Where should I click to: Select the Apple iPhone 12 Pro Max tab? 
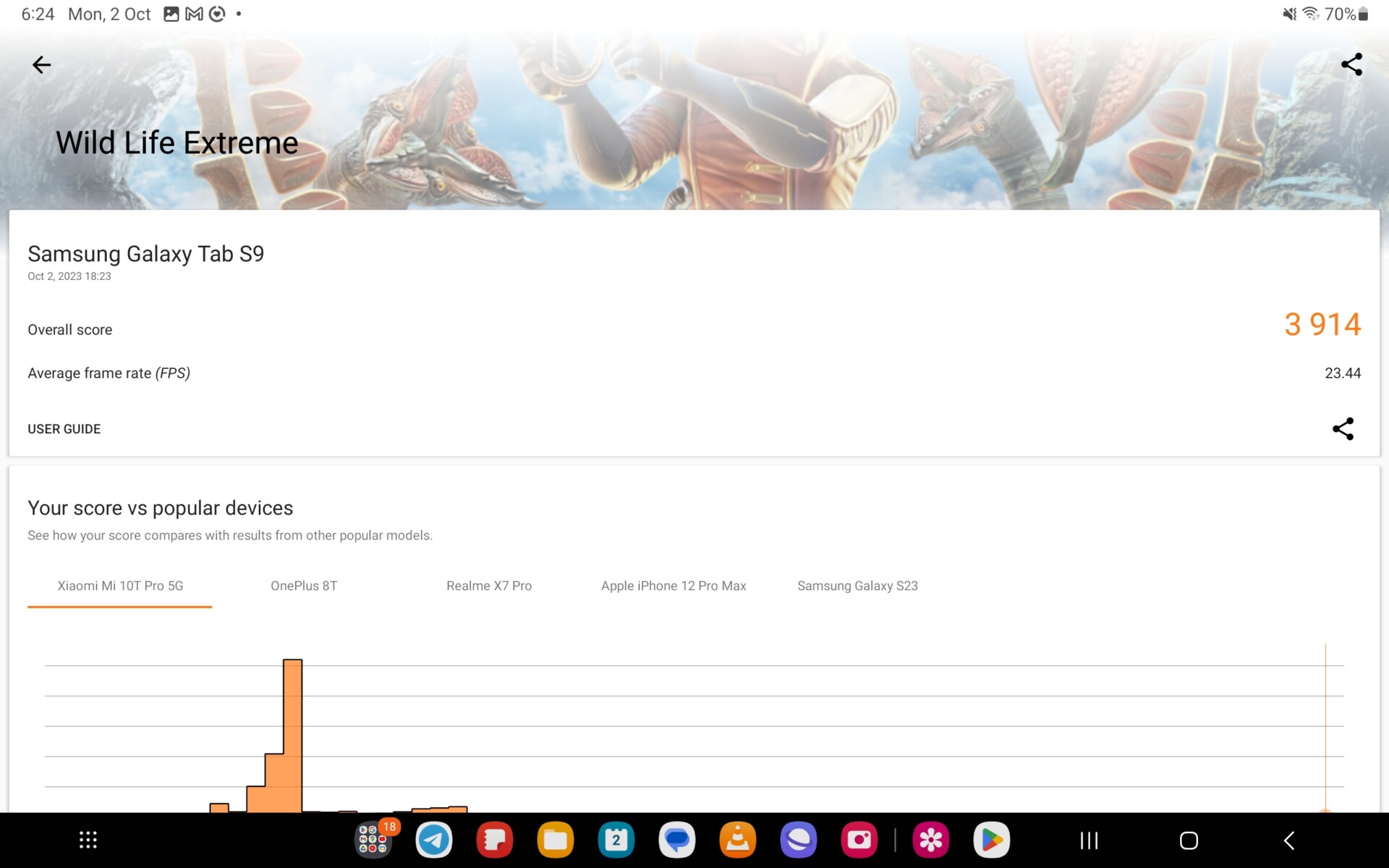(x=674, y=586)
